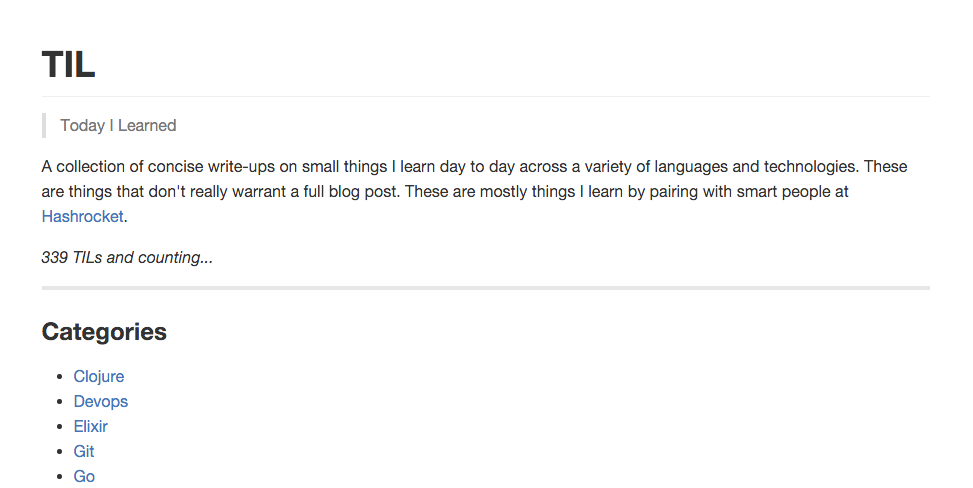Click the thick horizontal rule above Categories
The image size is (973, 488).
[x=486, y=288]
